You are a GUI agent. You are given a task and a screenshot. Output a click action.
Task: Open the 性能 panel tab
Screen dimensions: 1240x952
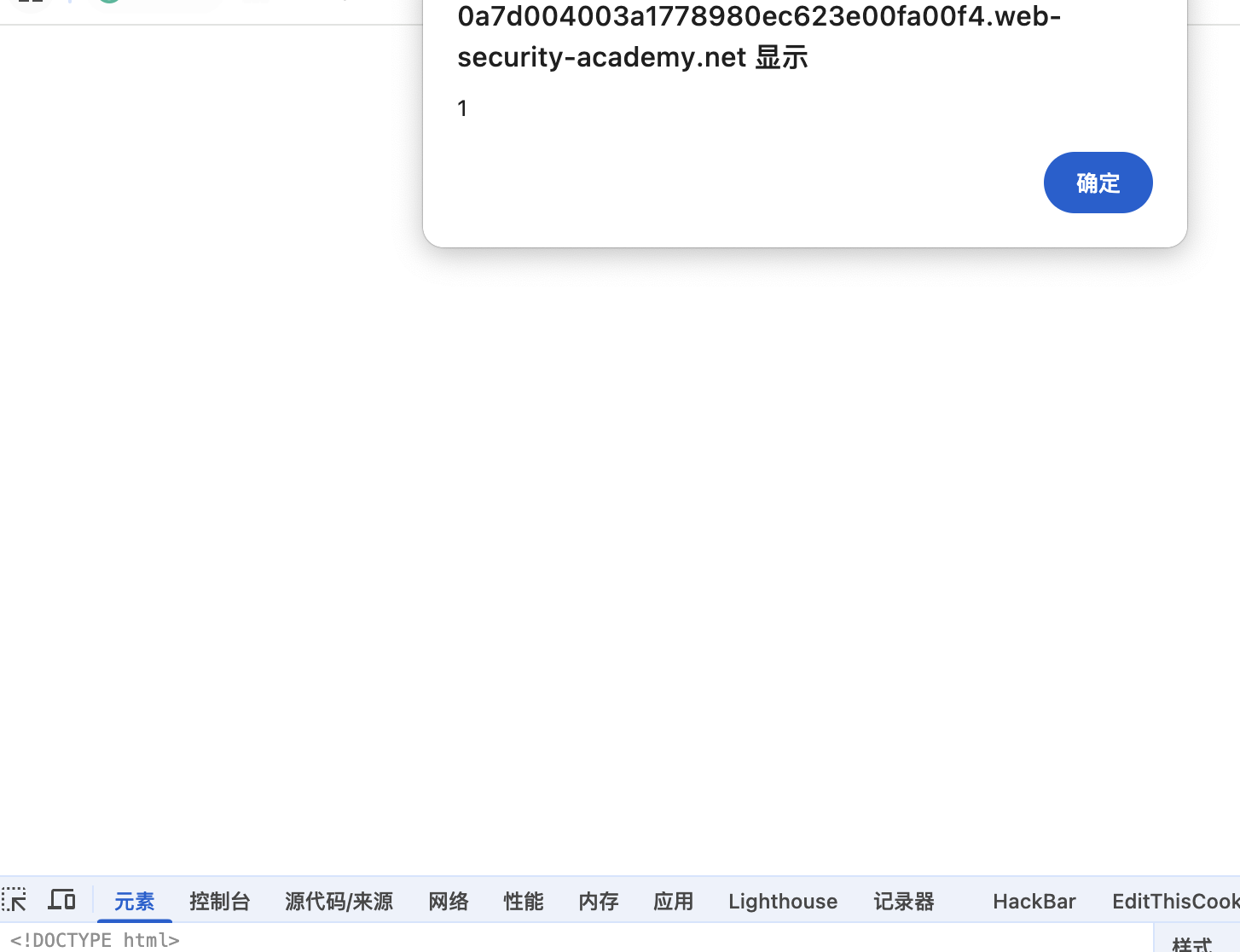click(x=524, y=902)
